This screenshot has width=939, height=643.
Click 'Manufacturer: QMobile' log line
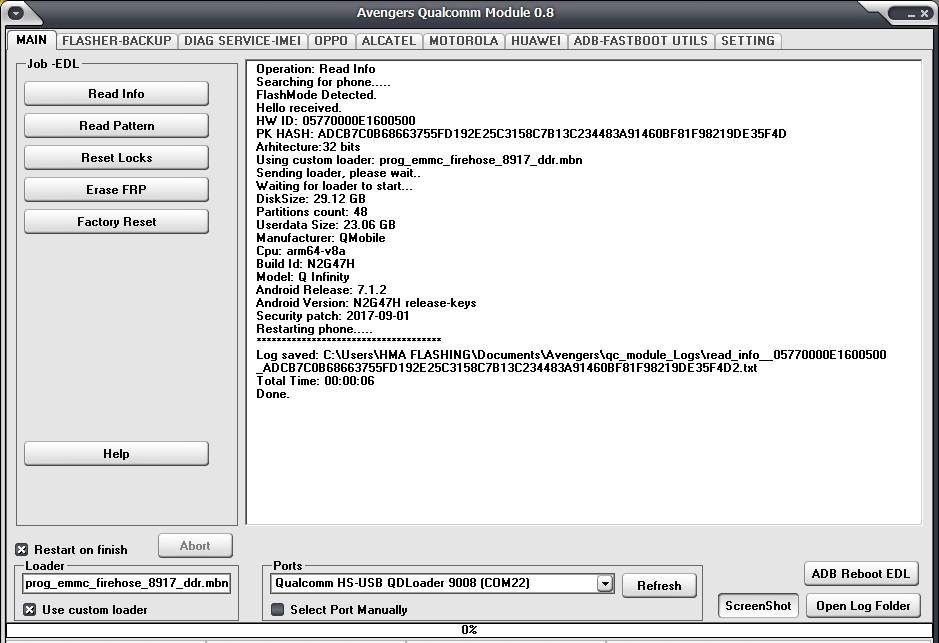[320, 238]
